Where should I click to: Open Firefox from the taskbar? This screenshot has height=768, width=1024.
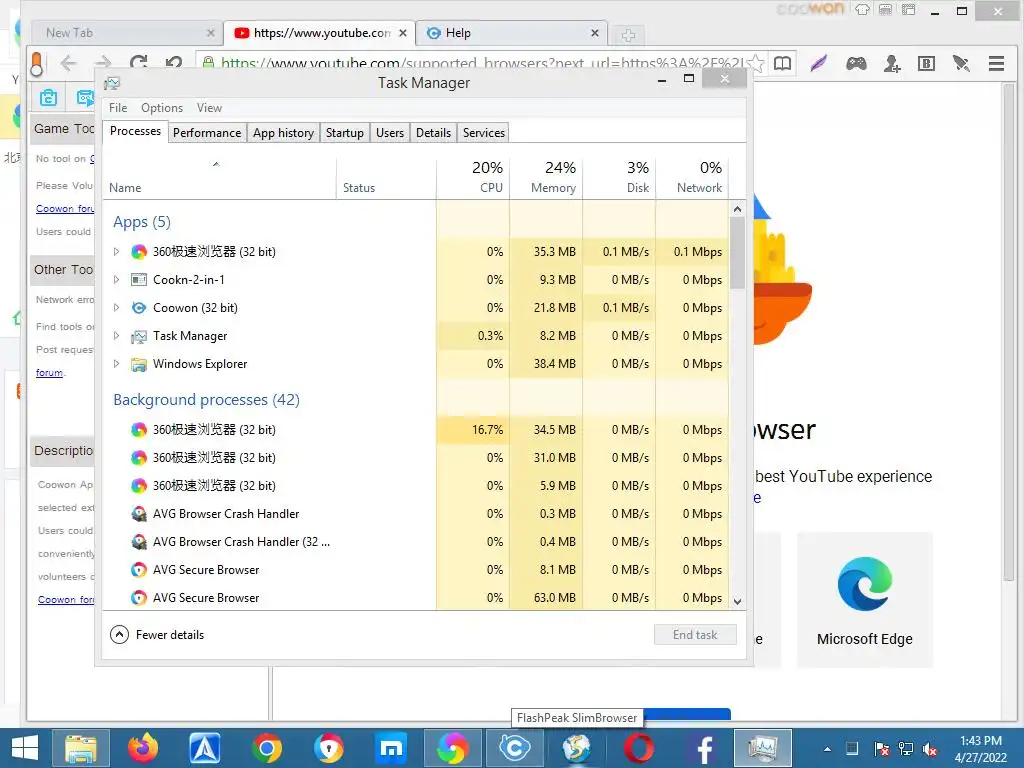point(142,748)
